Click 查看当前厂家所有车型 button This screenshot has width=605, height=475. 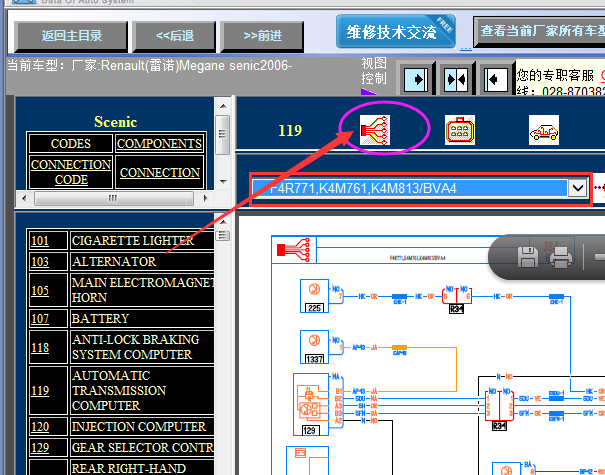(540, 31)
